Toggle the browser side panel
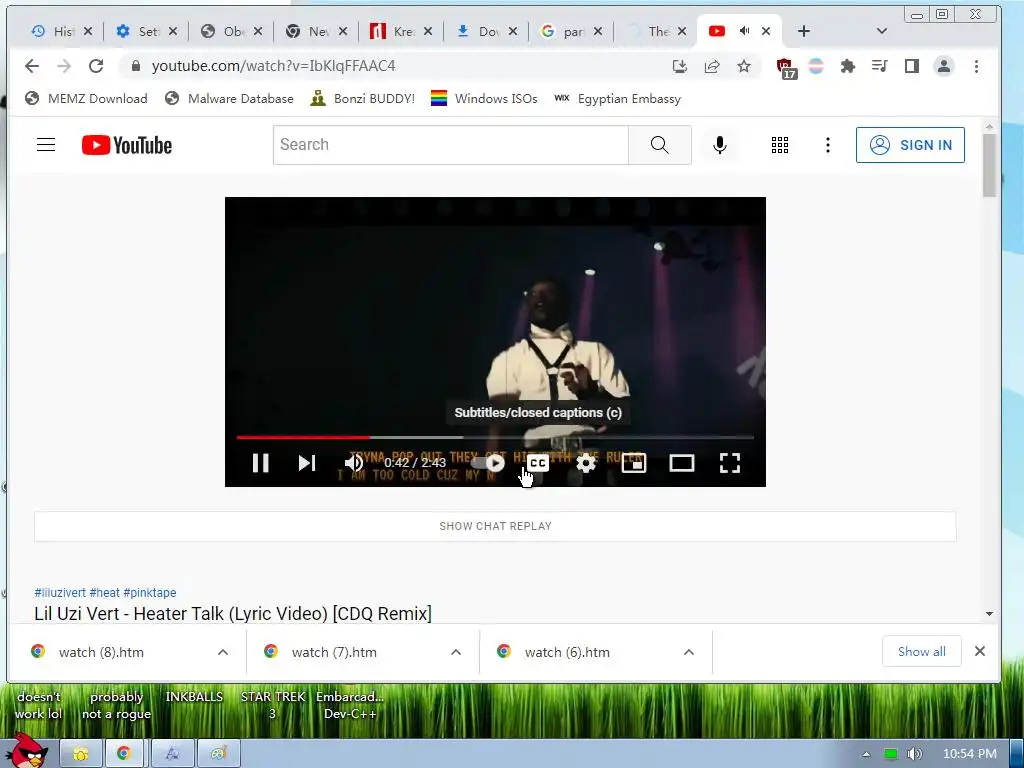Image resolution: width=1024 pixels, height=768 pixels. tap(912, 66)
